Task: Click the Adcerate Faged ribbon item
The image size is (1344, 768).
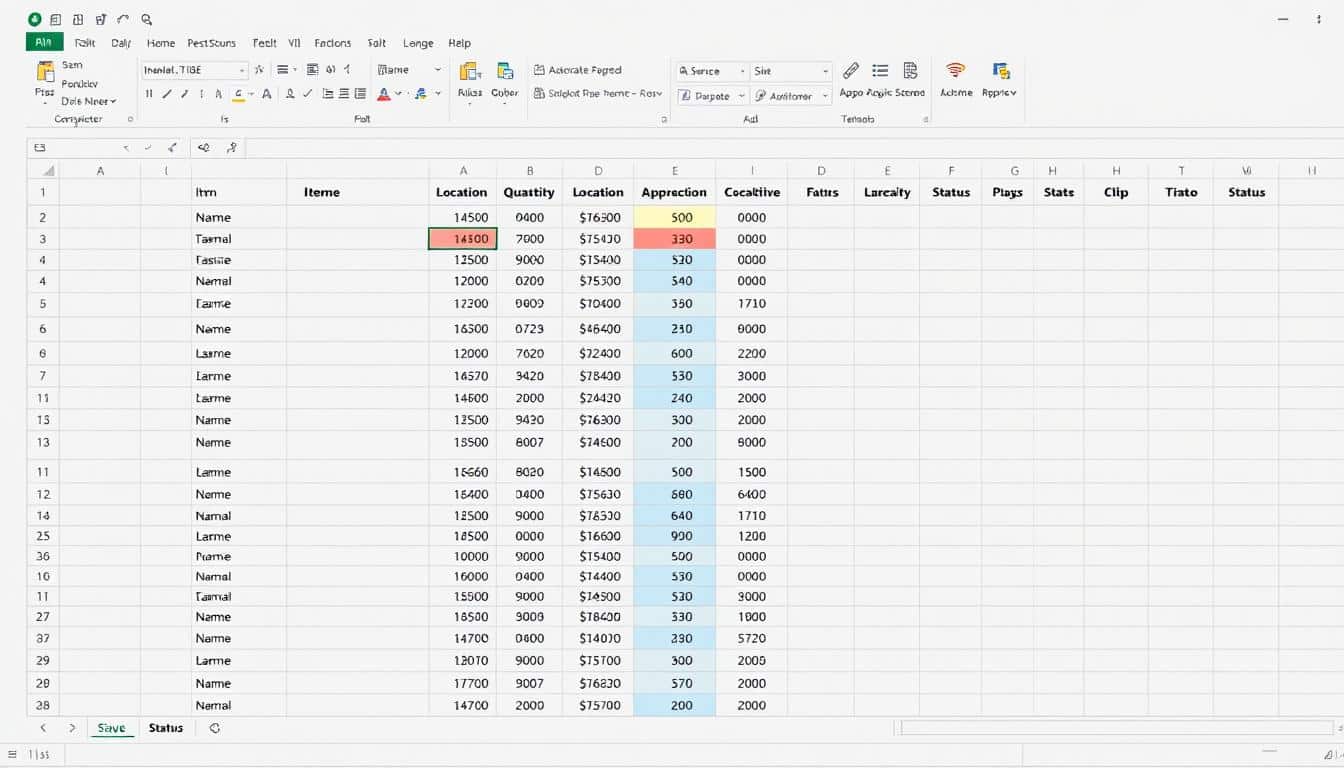Action: pos(578,70)
